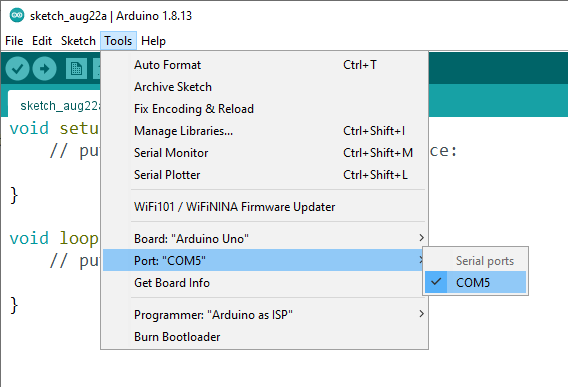Select the checked COM5 serial port
This screenshot has width=568, height=387.
[x=475, y=282]
